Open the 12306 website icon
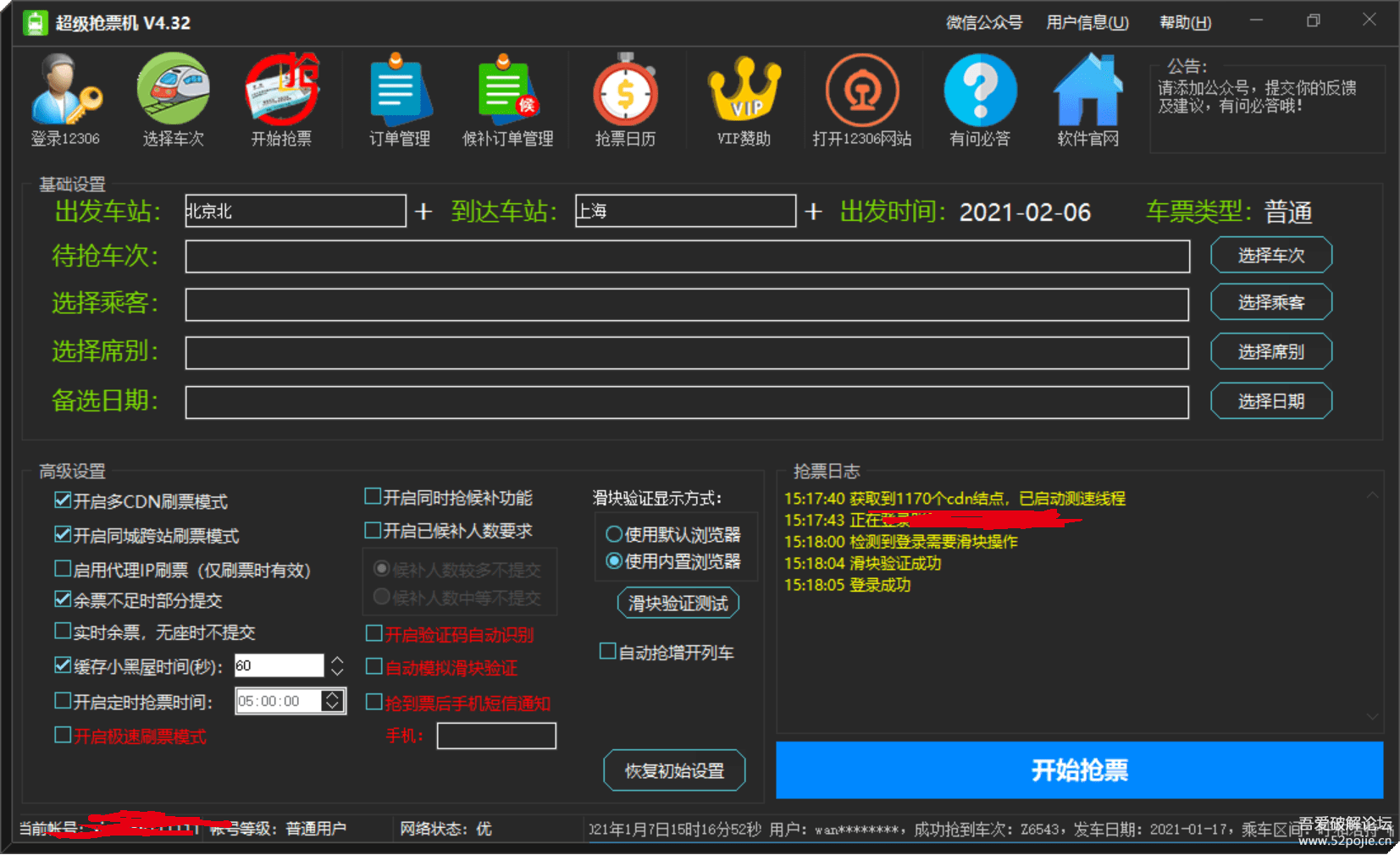Image resolution: width=1400 pixels, height=855 pixels. pyautogui.click(x=861, y=90)
